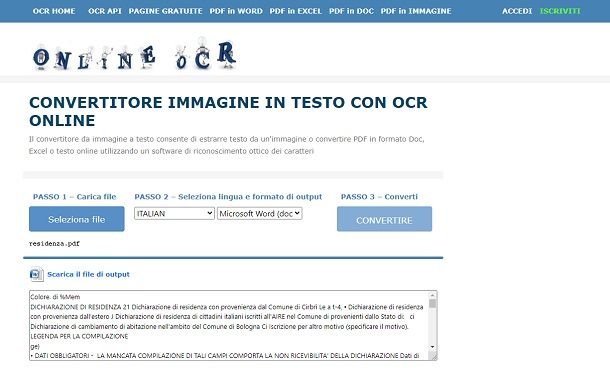This screenshot has height=368, width=610.
Task: Click the ISCRIVITI sign-up link
Action: 560,11
